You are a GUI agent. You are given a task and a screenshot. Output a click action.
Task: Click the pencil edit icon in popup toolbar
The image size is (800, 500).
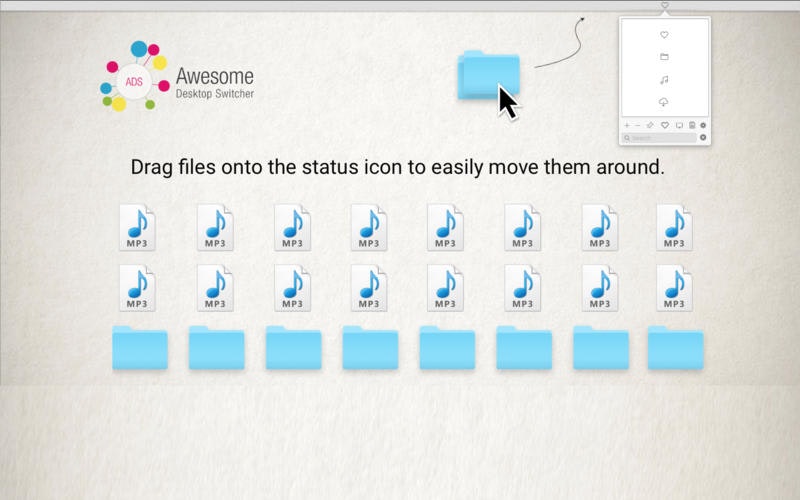pyautogui.click(x=650, y=125)
